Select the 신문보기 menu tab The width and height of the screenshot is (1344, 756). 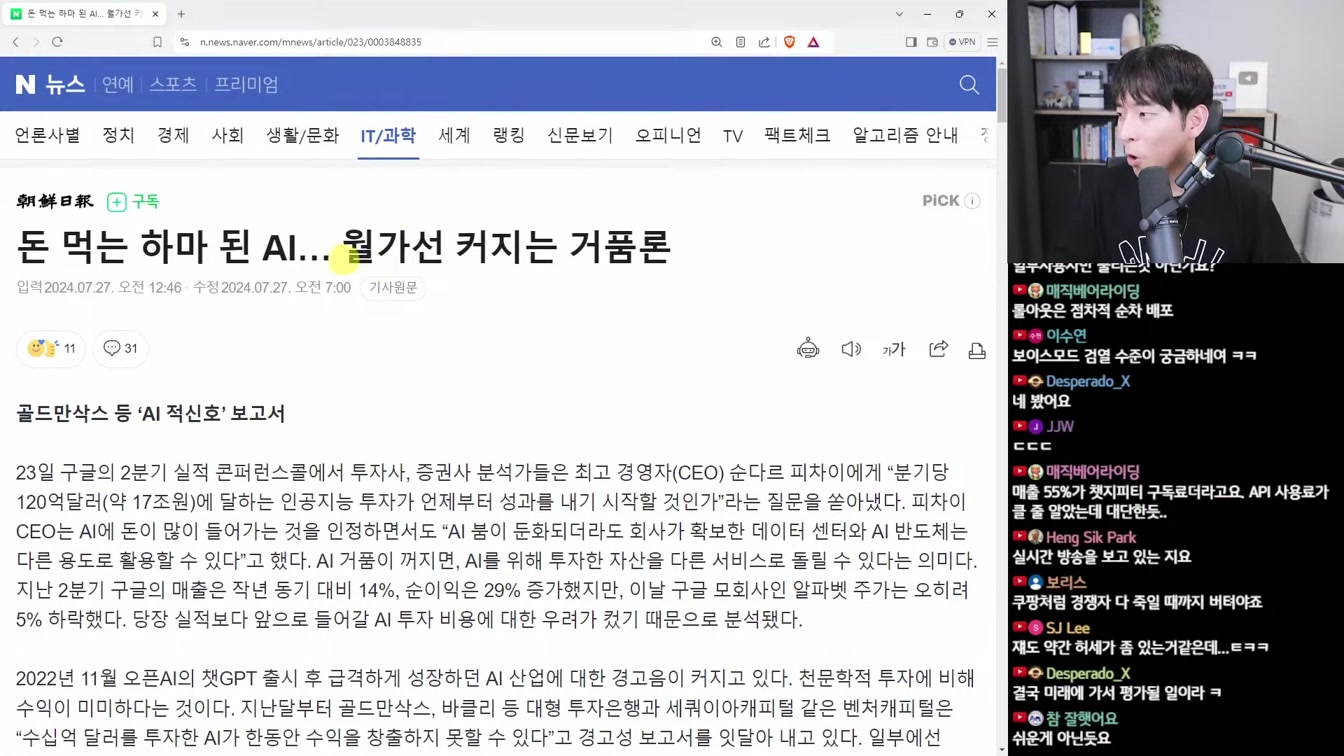coord(580,135)
